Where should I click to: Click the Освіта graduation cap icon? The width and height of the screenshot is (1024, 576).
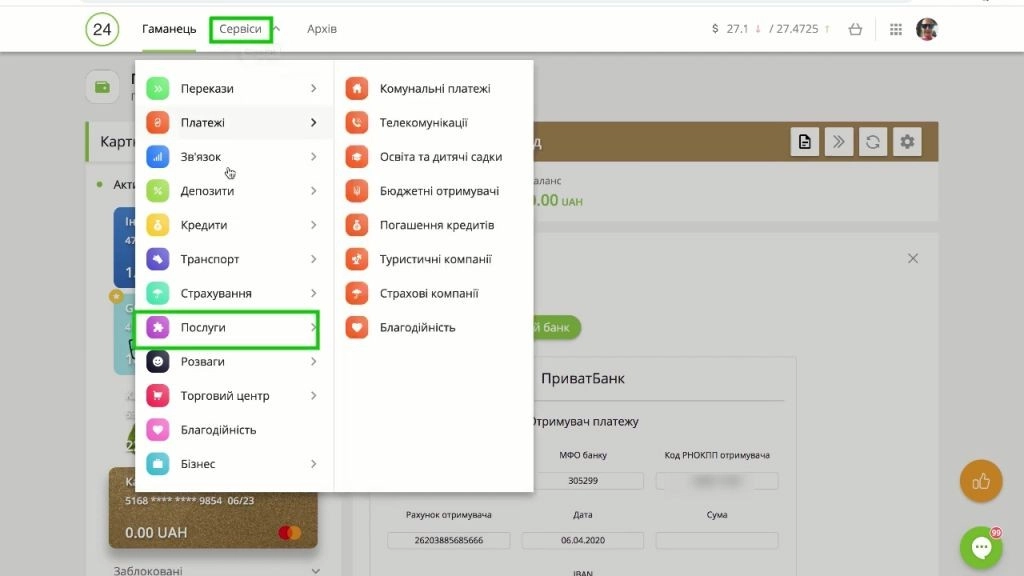coord(357,157)
